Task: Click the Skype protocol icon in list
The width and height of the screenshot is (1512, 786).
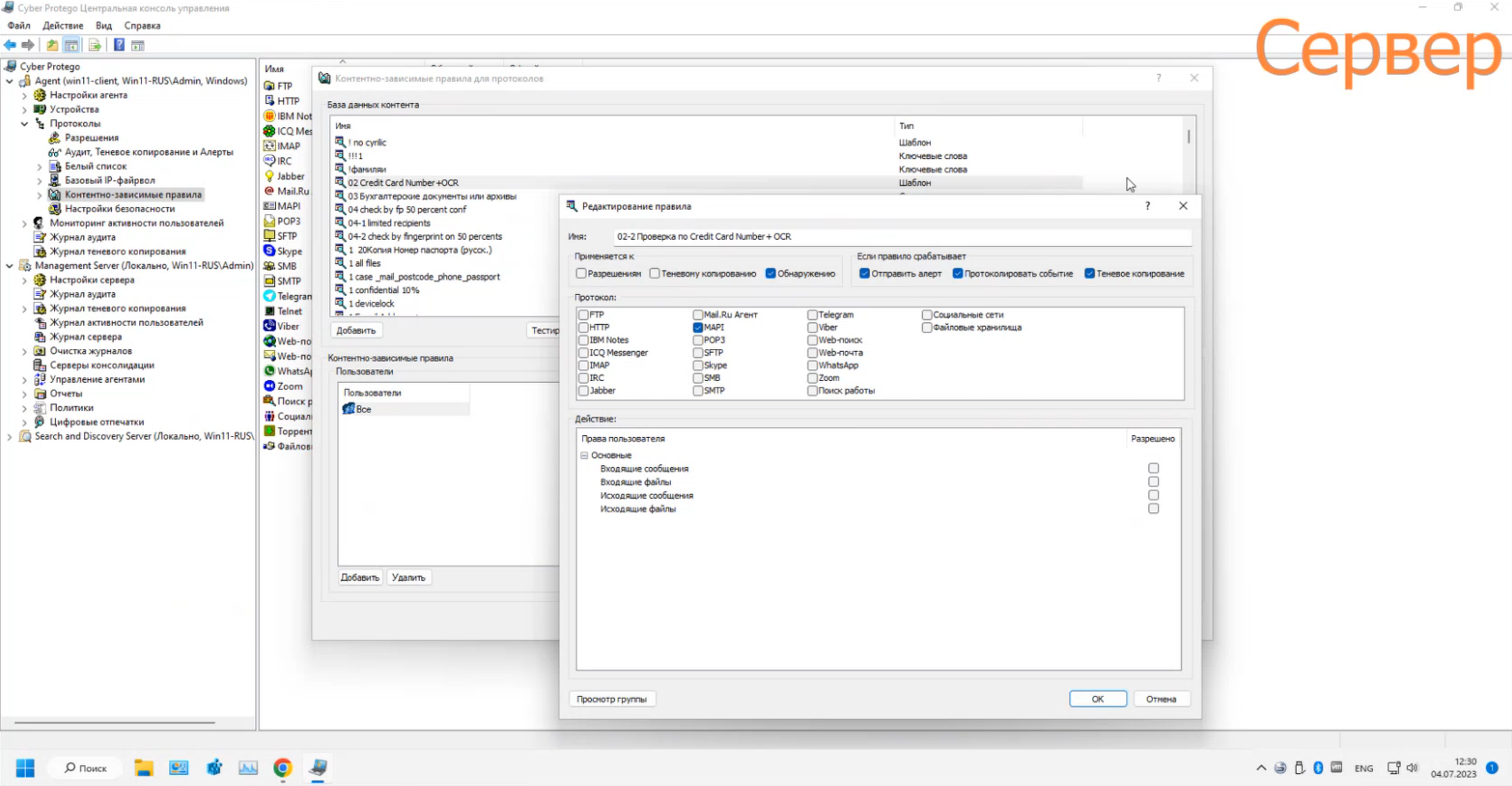Action: coord(269,251)
